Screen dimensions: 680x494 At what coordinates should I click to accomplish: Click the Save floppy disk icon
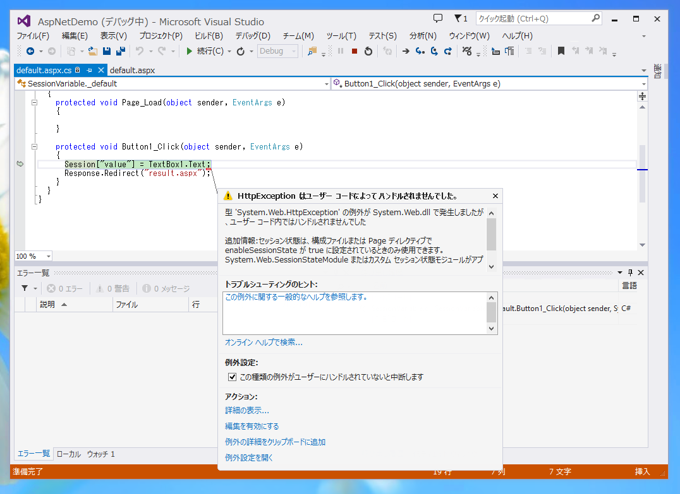(x=107, y=51)
